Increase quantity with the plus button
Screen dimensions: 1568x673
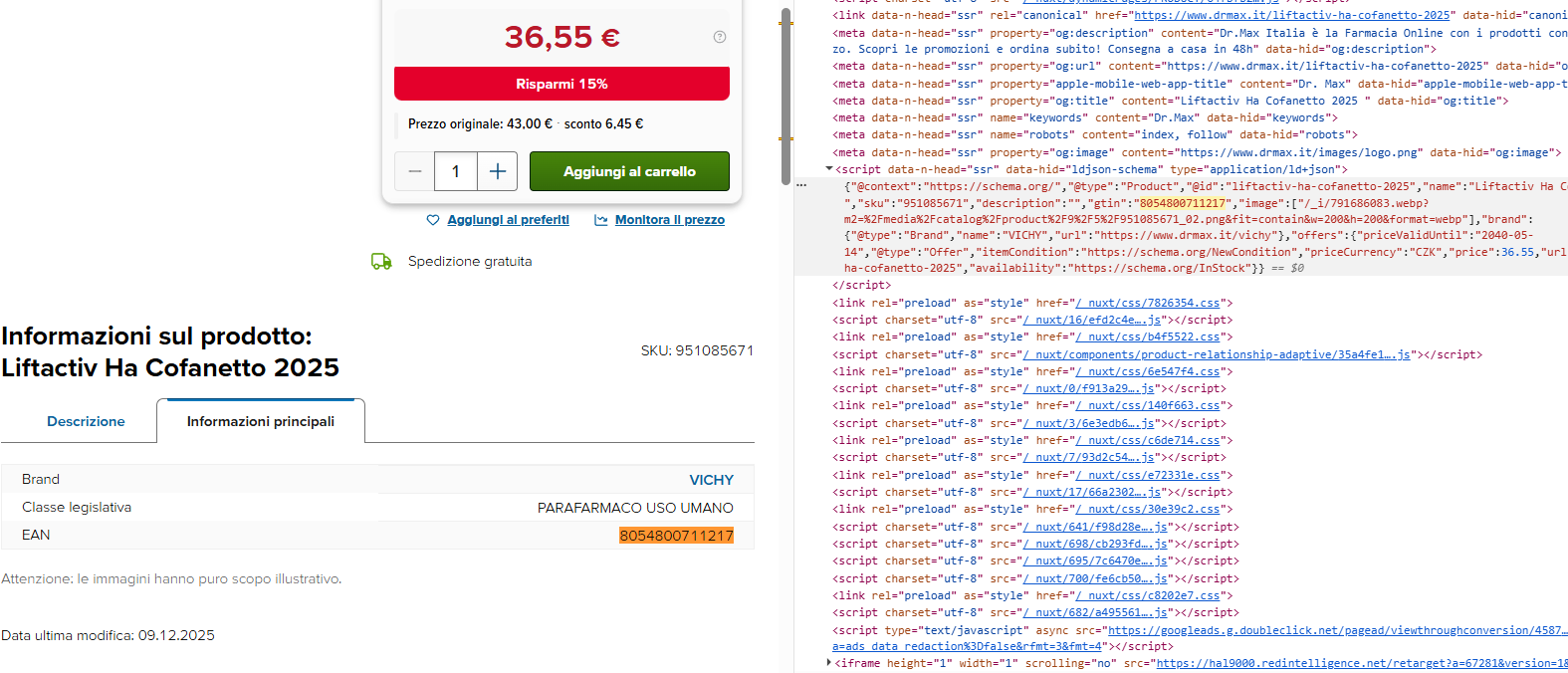tap(498, 171)
